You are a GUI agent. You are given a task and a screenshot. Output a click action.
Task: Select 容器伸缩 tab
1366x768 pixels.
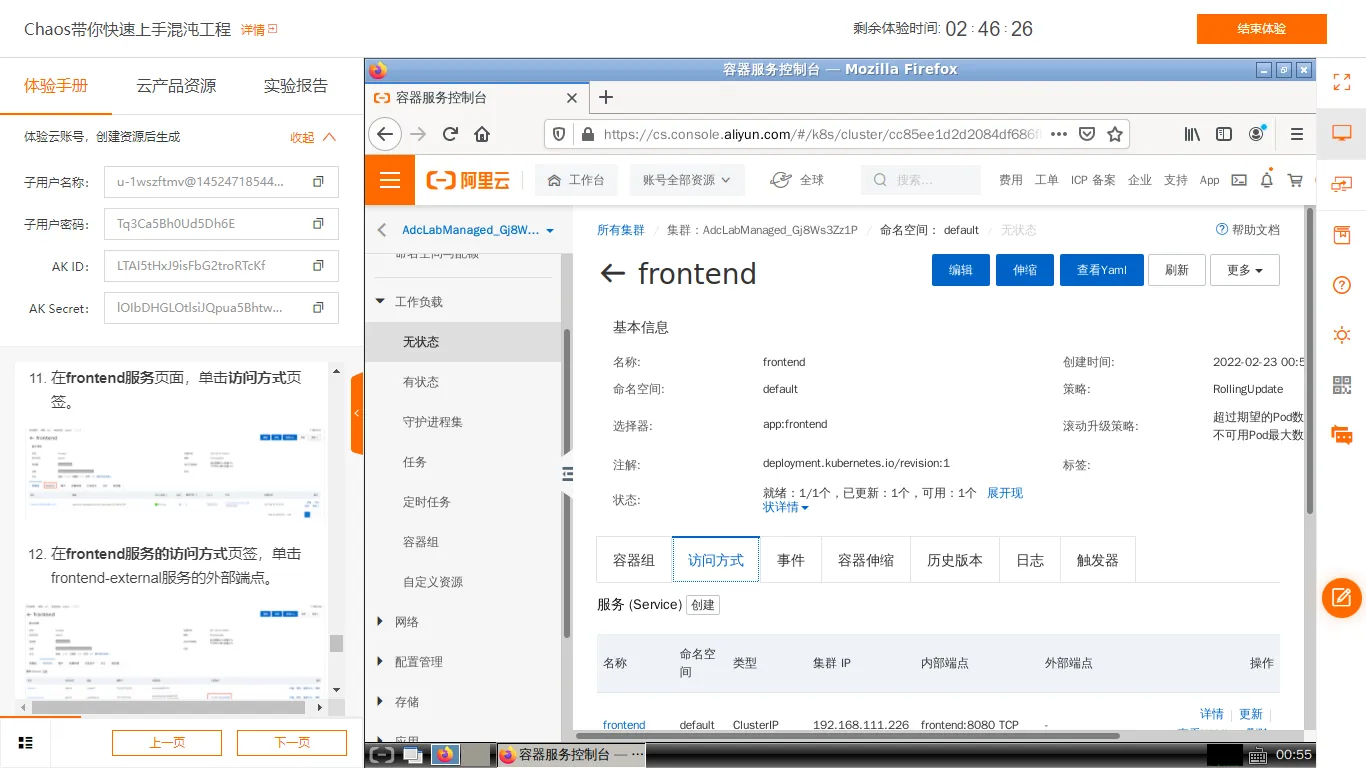[866, 560]
